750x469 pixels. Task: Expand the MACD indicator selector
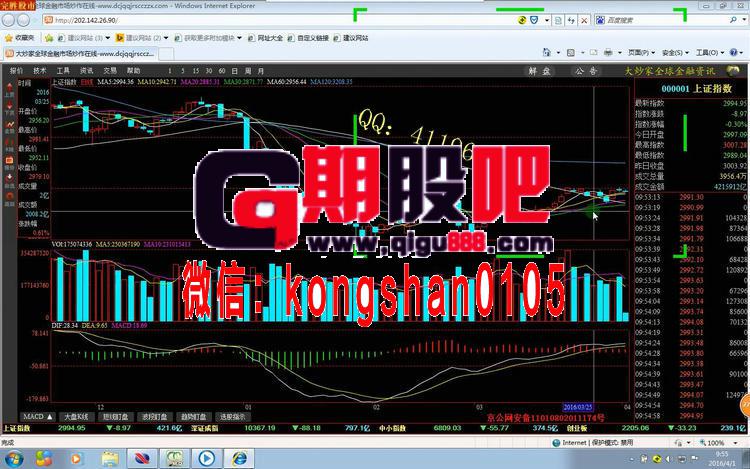[x=37, y=416]
